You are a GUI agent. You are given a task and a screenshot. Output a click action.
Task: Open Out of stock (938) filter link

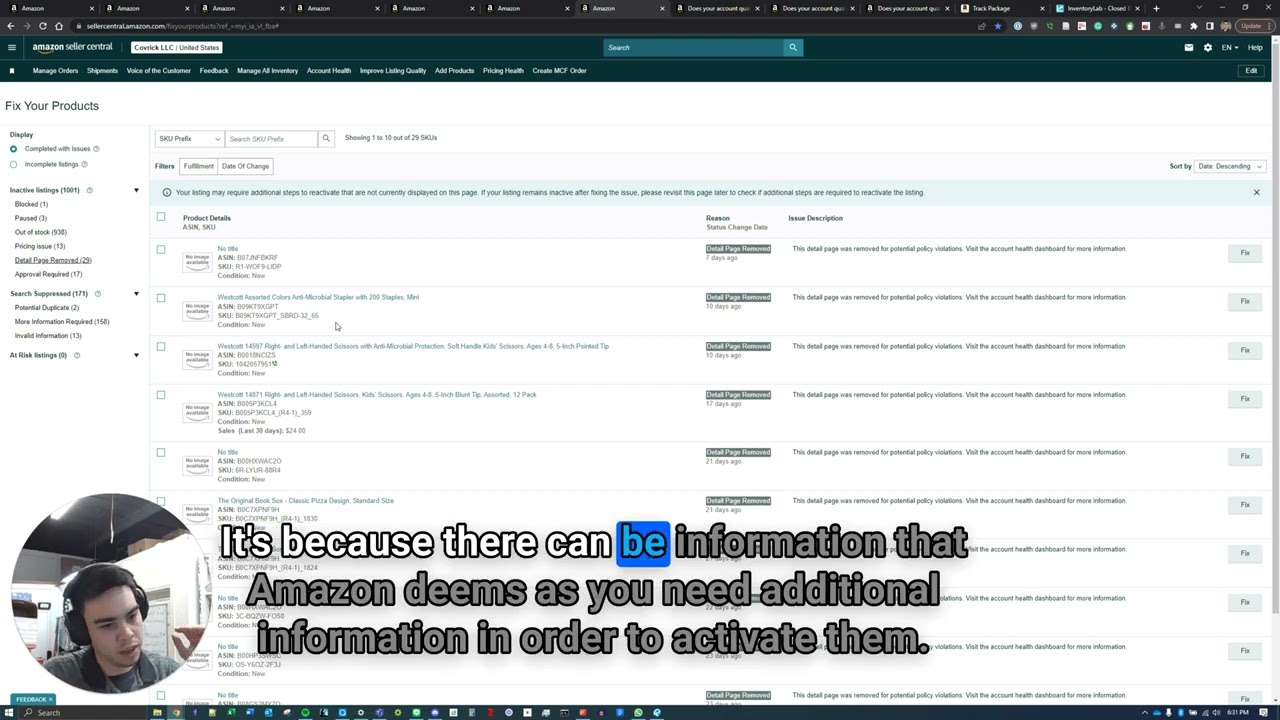pos(41,232)
